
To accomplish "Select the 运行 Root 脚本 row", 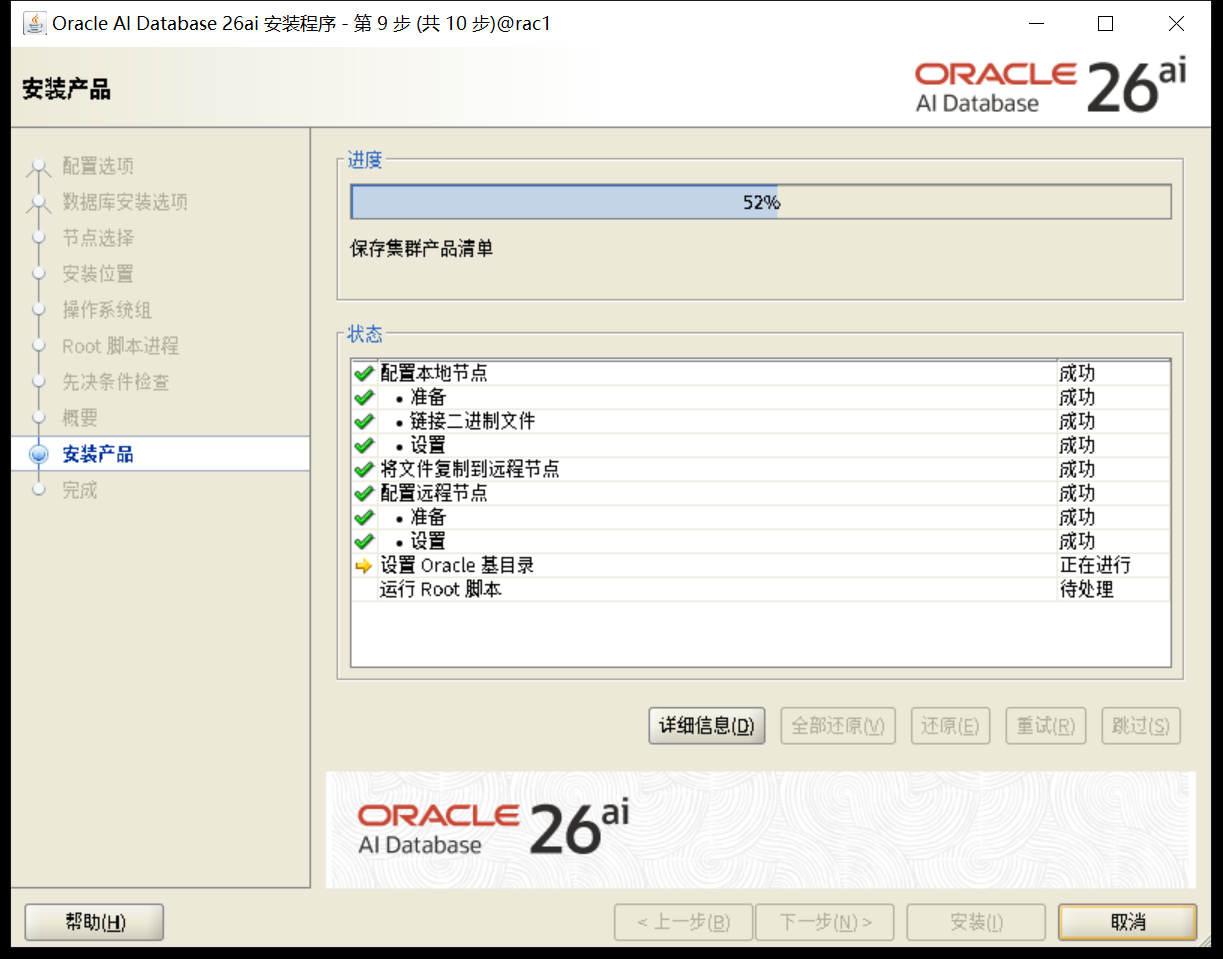I will (x=761, y=589).
